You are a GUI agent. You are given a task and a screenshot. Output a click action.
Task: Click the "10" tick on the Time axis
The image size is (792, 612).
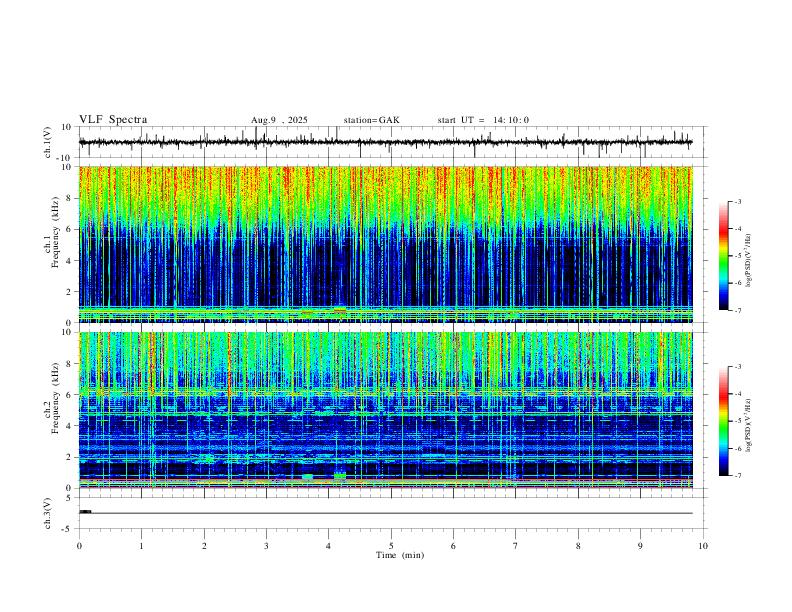click(703, 546)
